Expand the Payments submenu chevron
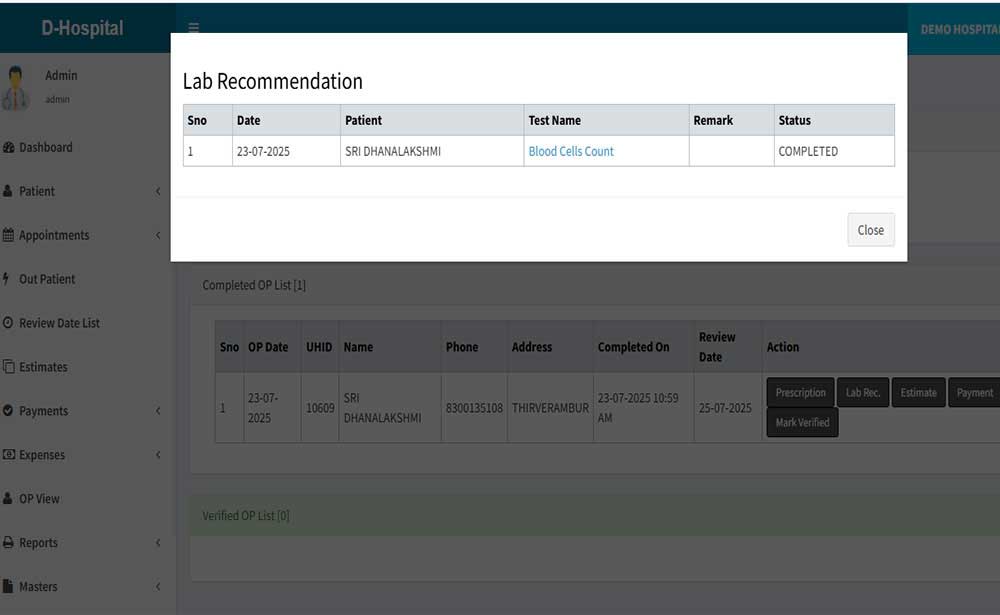This screenshot has width=1000, height=615. 158,411
